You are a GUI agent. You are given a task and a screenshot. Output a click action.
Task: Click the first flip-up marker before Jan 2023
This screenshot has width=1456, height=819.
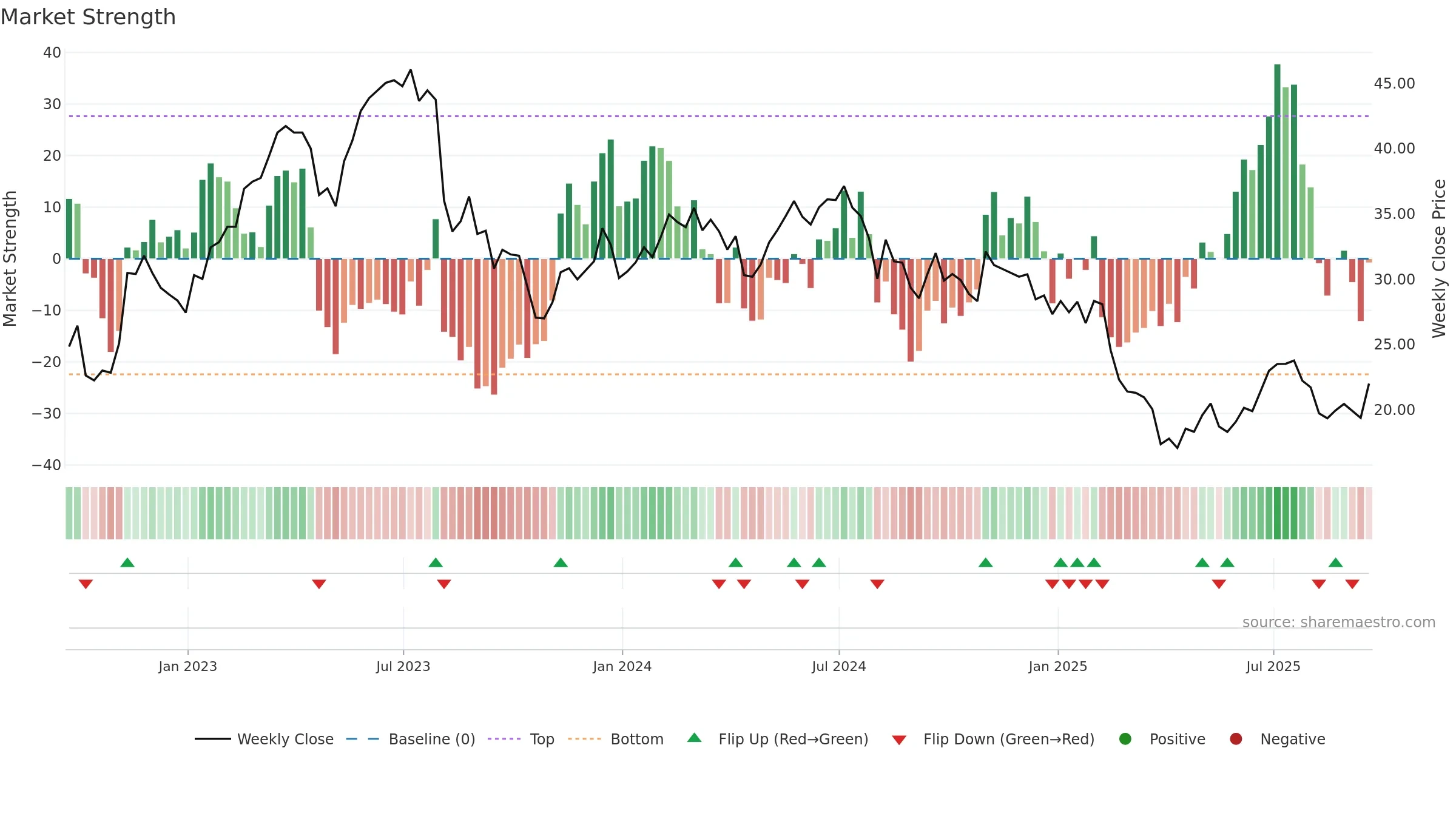pyautogui.click(x=127, y=562)
